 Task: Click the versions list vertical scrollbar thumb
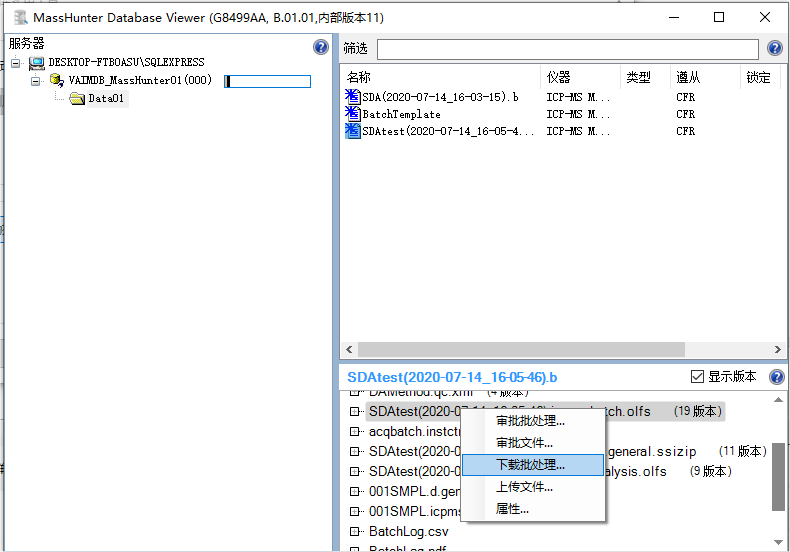click(x=778, y=476)
